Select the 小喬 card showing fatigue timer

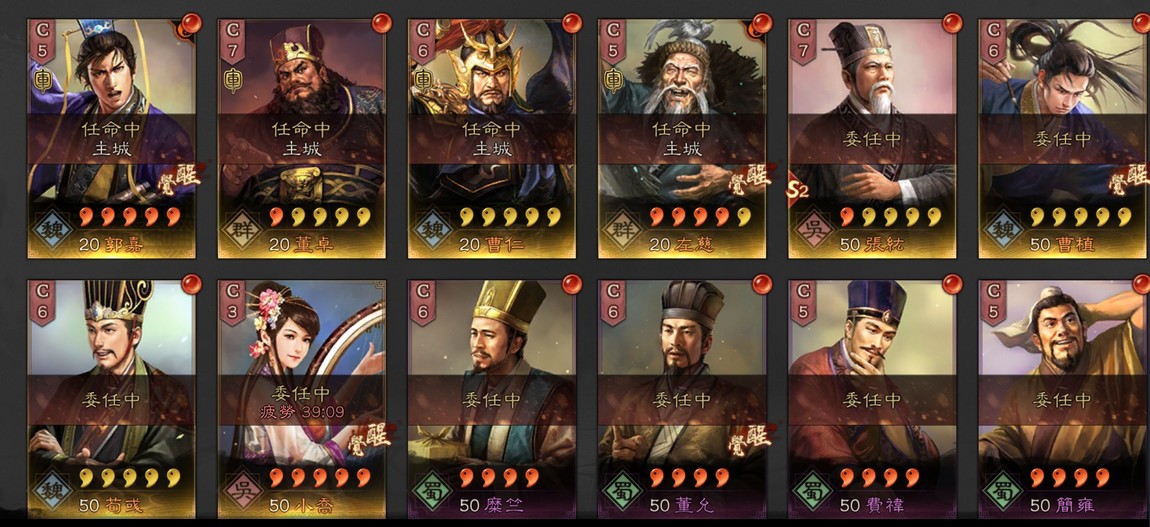pyautogui.click(x=301, y=399)
